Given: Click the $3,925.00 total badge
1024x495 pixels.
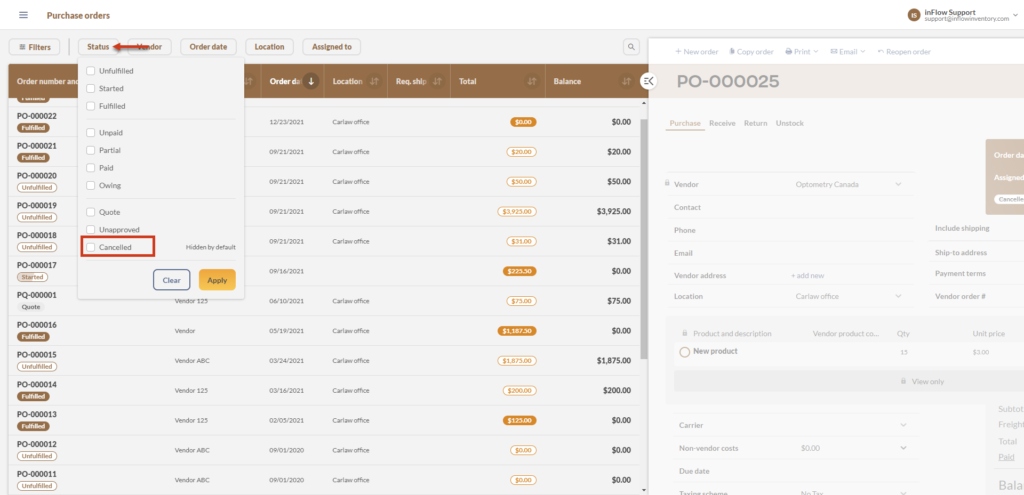Looking at the screenshot, I should coord(517,212).
